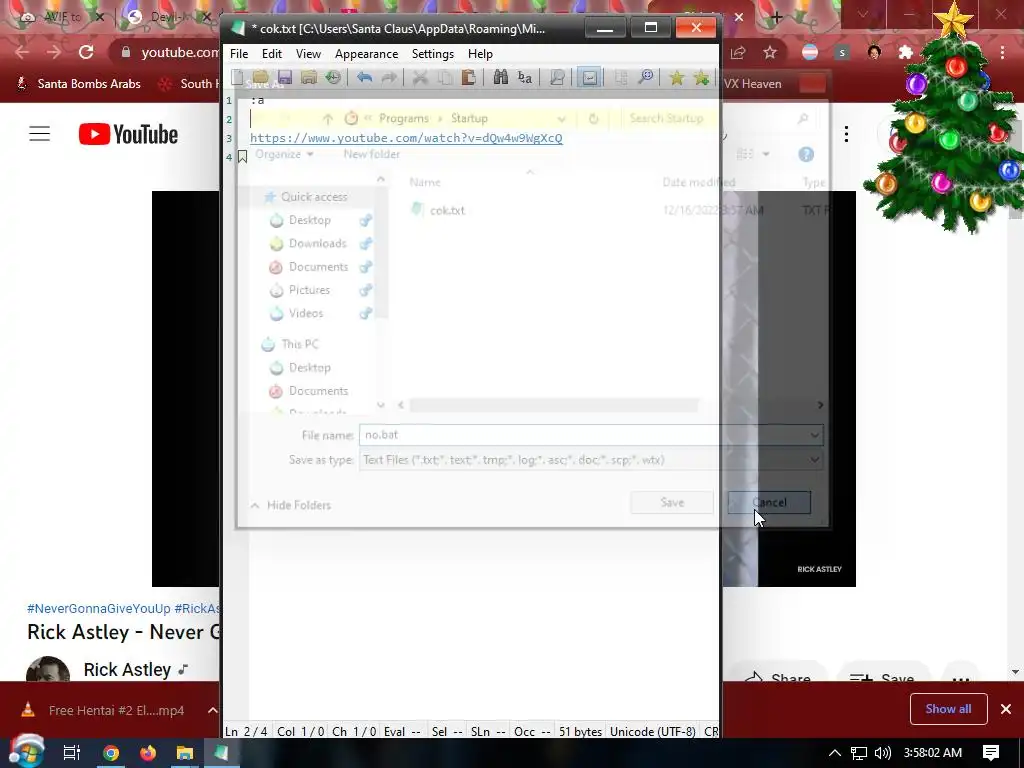
Task: Click the Search Startup box
Action: pyautogui.click(x=716, y=118)
